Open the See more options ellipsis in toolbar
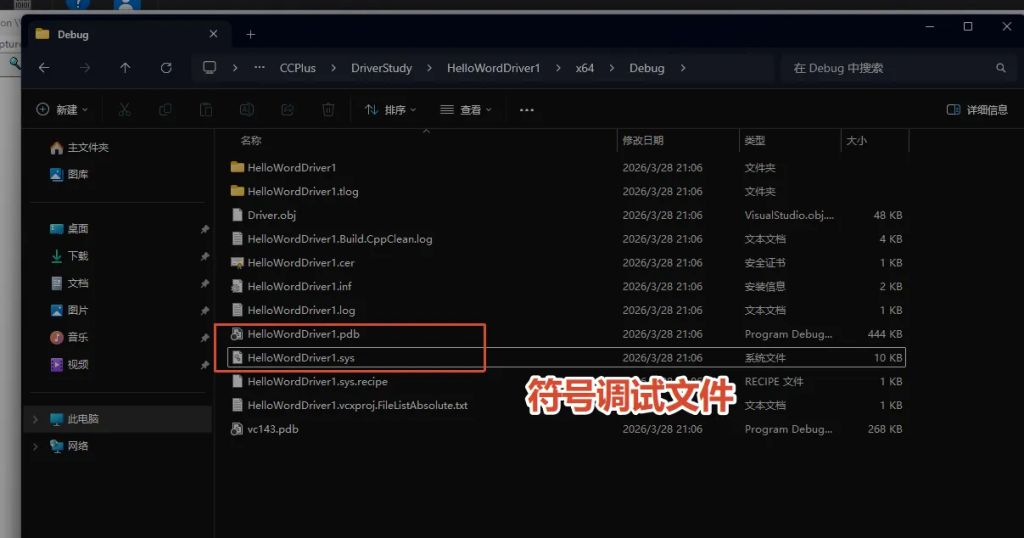The height and width of the screenshot is (538, 1024). 527,110
